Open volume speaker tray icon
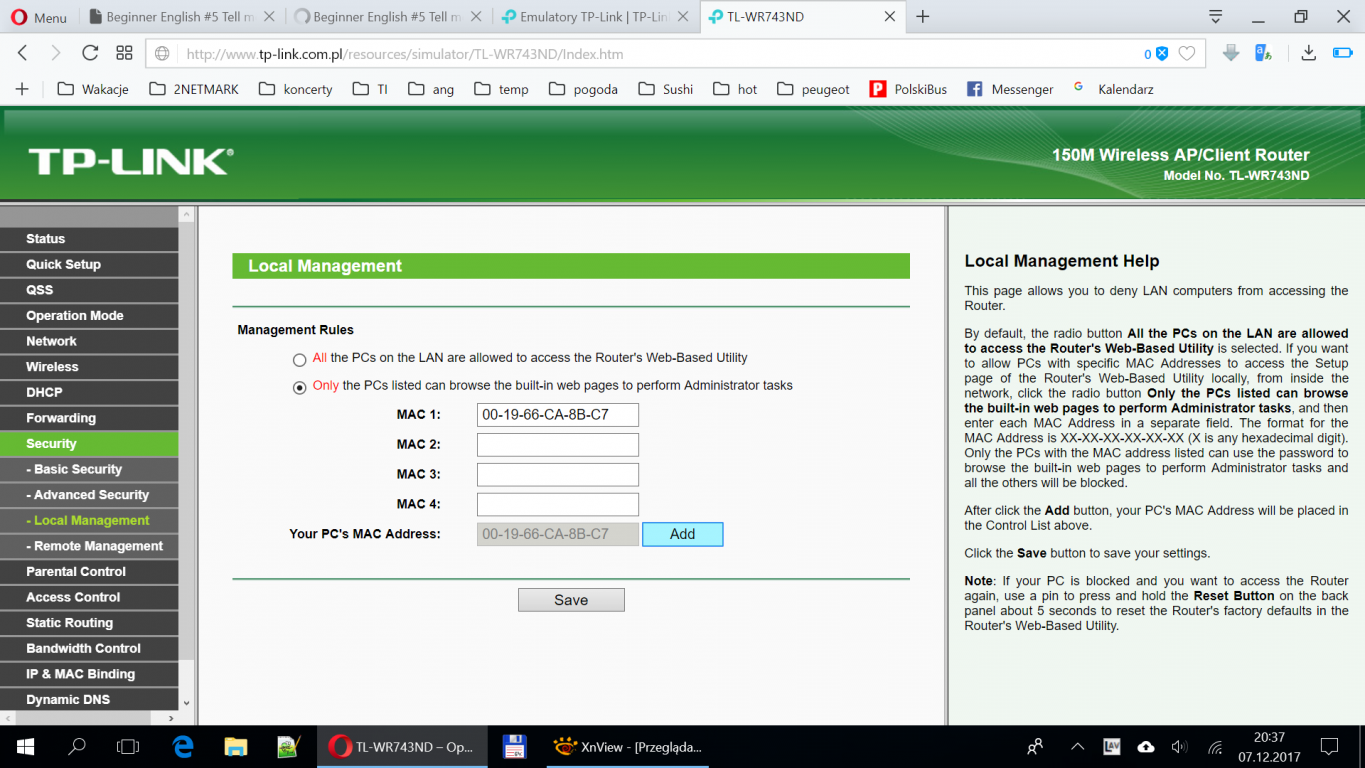Screen dimensions: 1365x768 1179,746
